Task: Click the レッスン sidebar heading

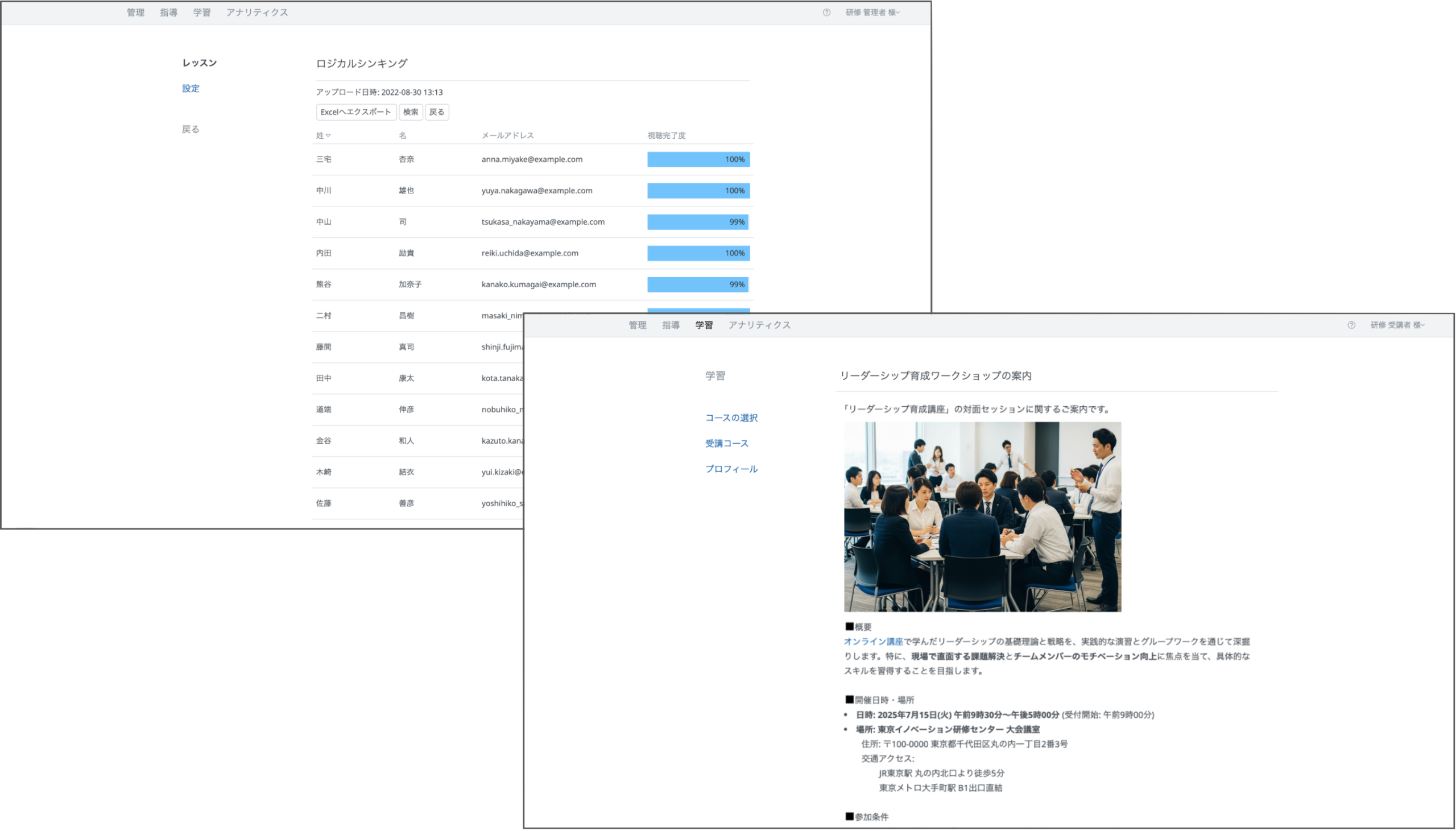Action: 199,63
